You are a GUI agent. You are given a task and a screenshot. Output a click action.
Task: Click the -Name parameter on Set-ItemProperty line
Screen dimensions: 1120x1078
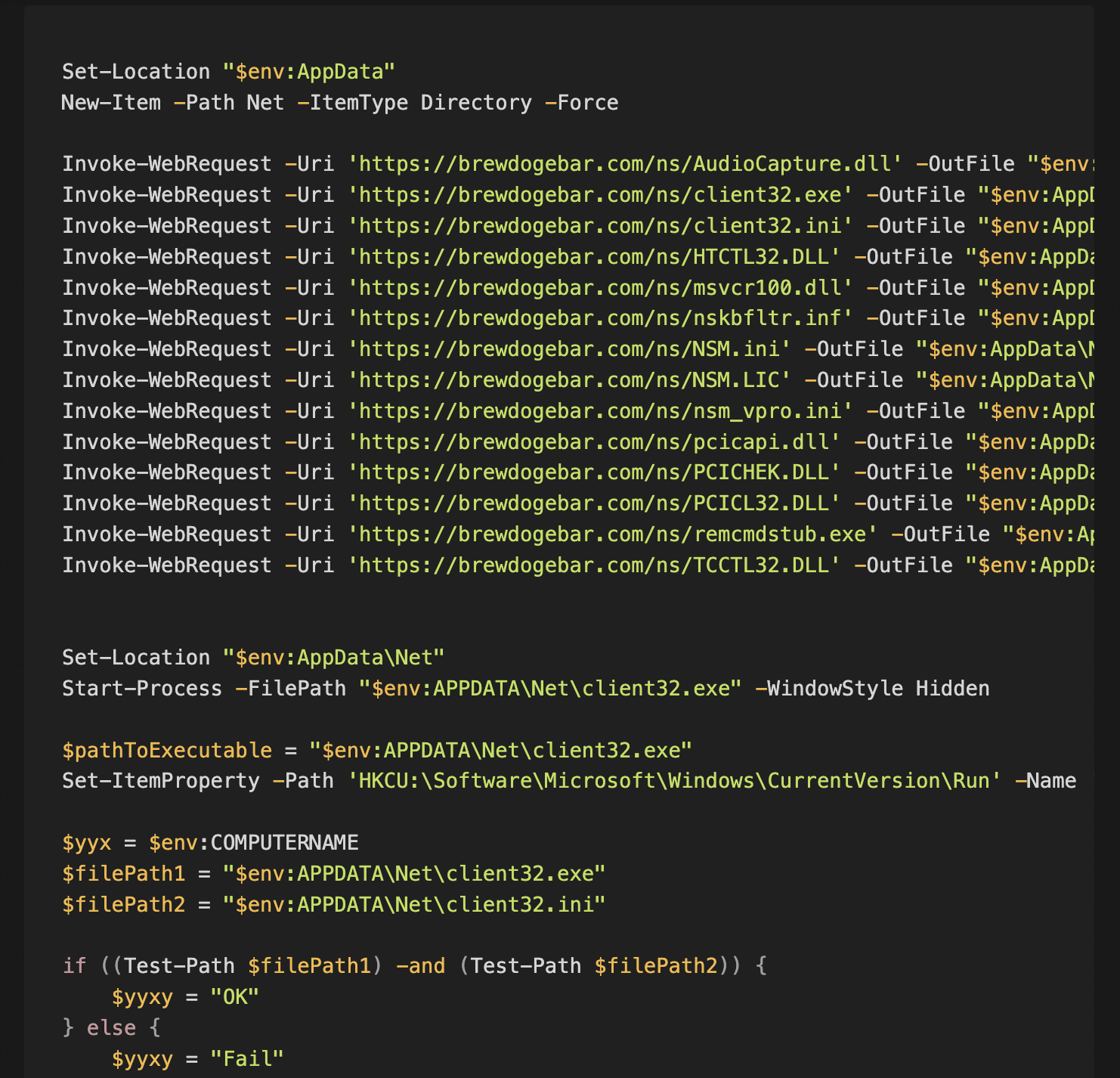point(1045,781)
